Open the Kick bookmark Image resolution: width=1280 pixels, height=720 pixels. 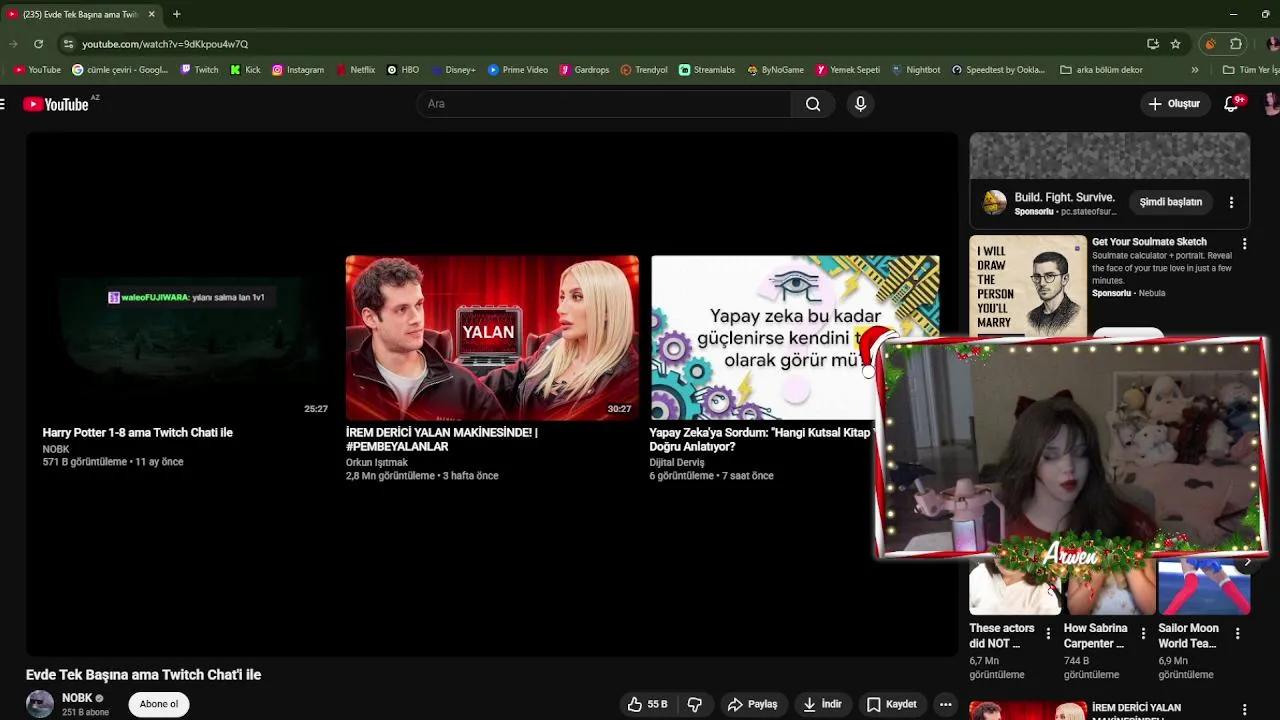point(245,70)
